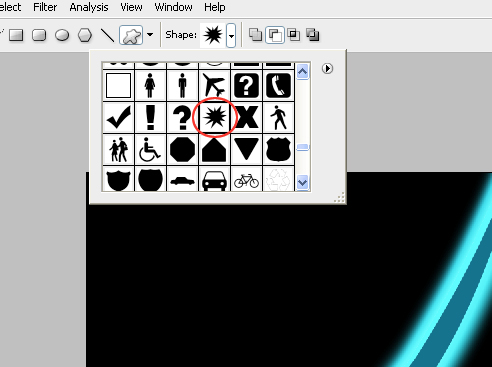The height and width of the screenshot is (367, 492).
Task: Select the Rectangle shape tool
Action: [x=16, y=35]
